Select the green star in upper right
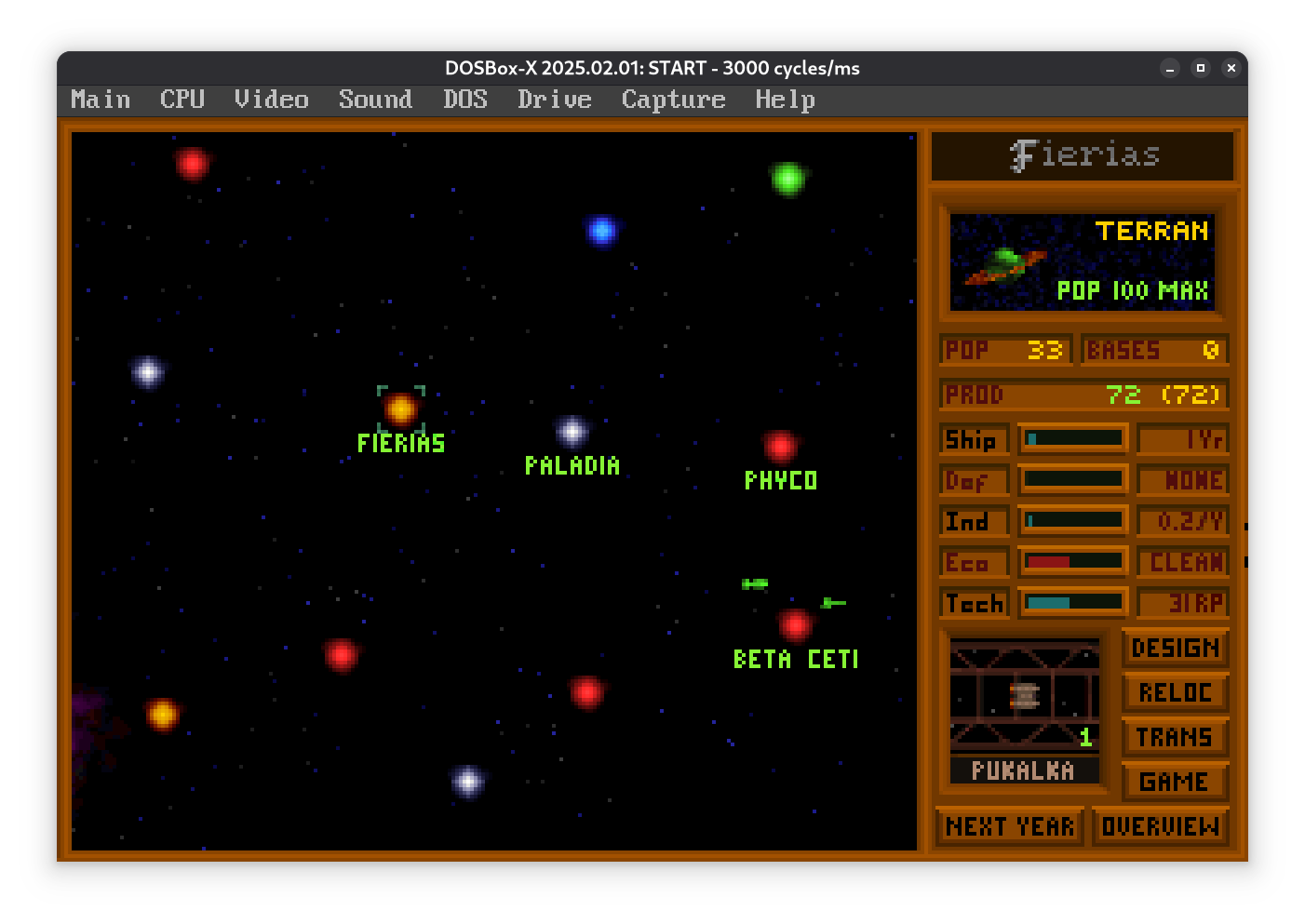Image resolution: width=1305 pixels, height=924 pixels. pyautogui.click(x=787, y=178)
